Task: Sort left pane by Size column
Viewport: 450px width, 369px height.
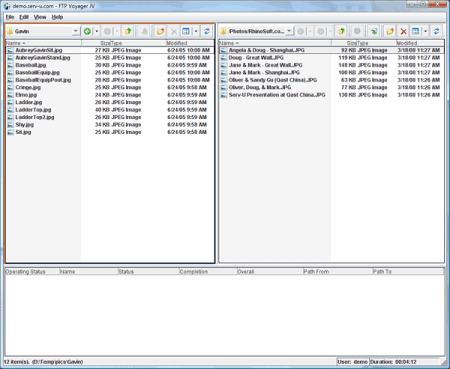Action: tap(96, 43)
